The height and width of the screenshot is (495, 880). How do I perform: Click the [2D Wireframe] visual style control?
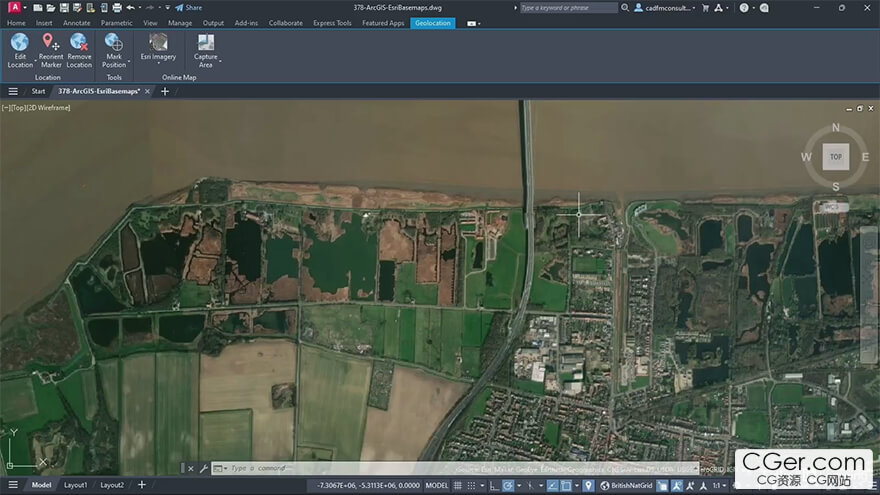48,108
